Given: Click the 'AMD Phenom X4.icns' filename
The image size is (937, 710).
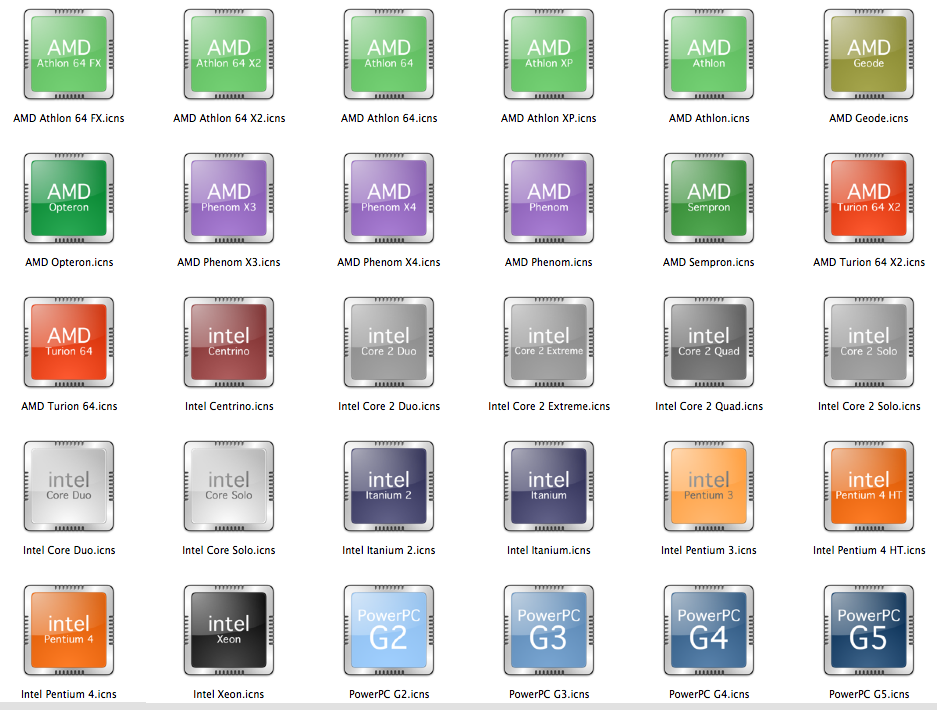Looking at the screenshot, I should click(x=389, y=262).
